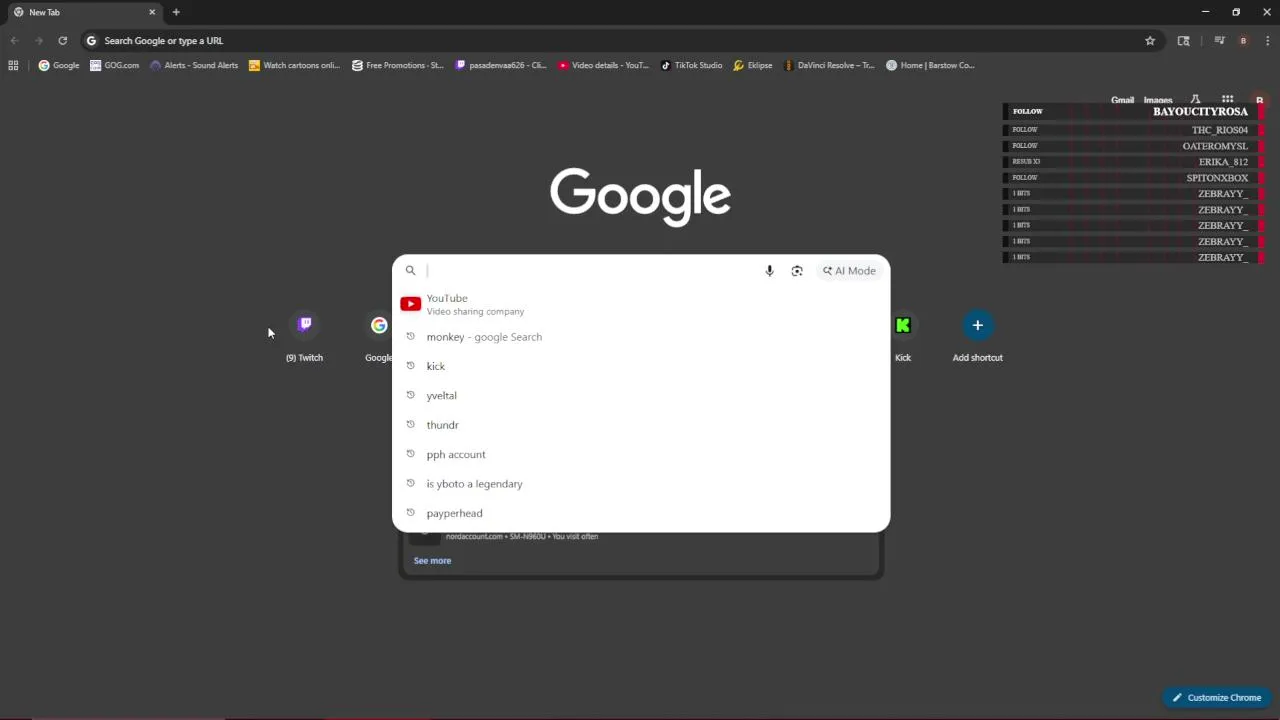Search by image with the Lens icon

pos(797,271)
